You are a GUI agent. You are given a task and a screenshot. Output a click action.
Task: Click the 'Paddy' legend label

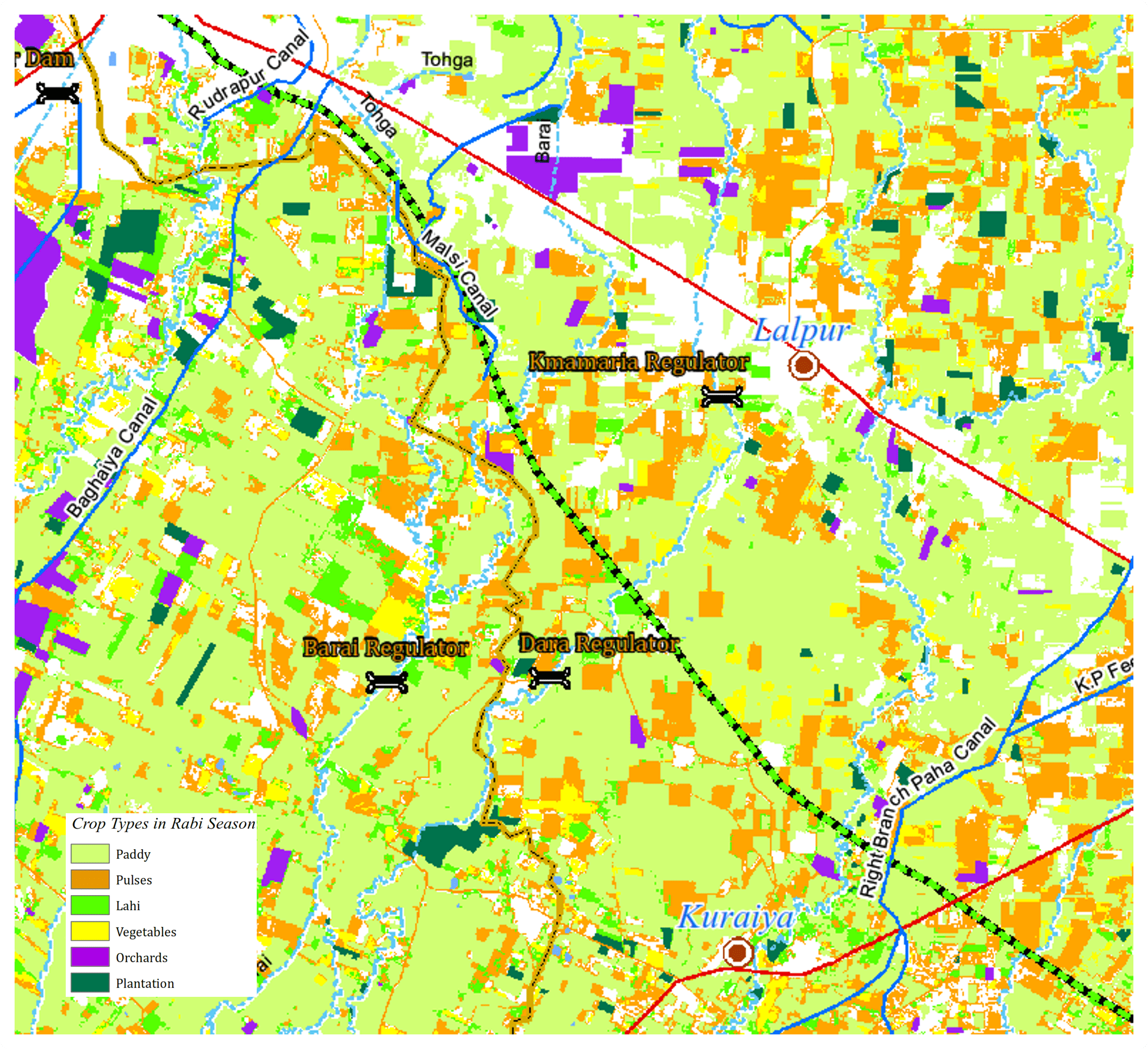coord(133,854)
